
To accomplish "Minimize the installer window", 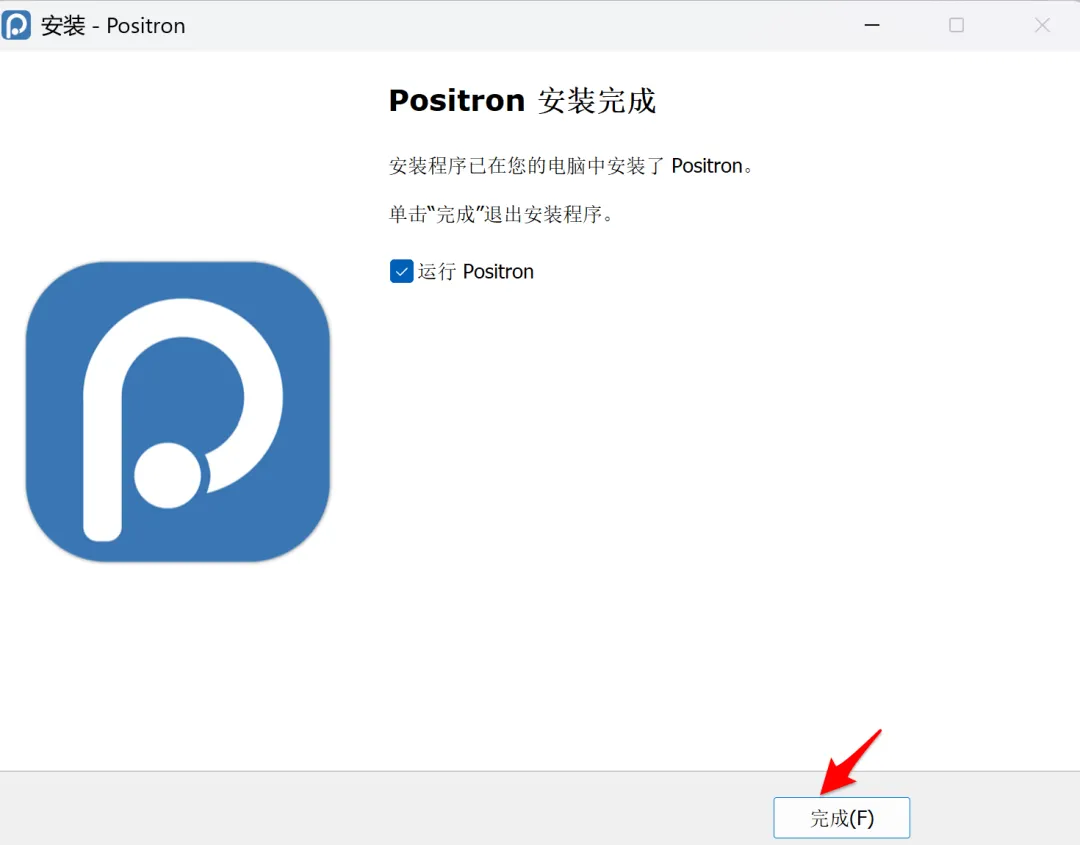I will [872, 25].
